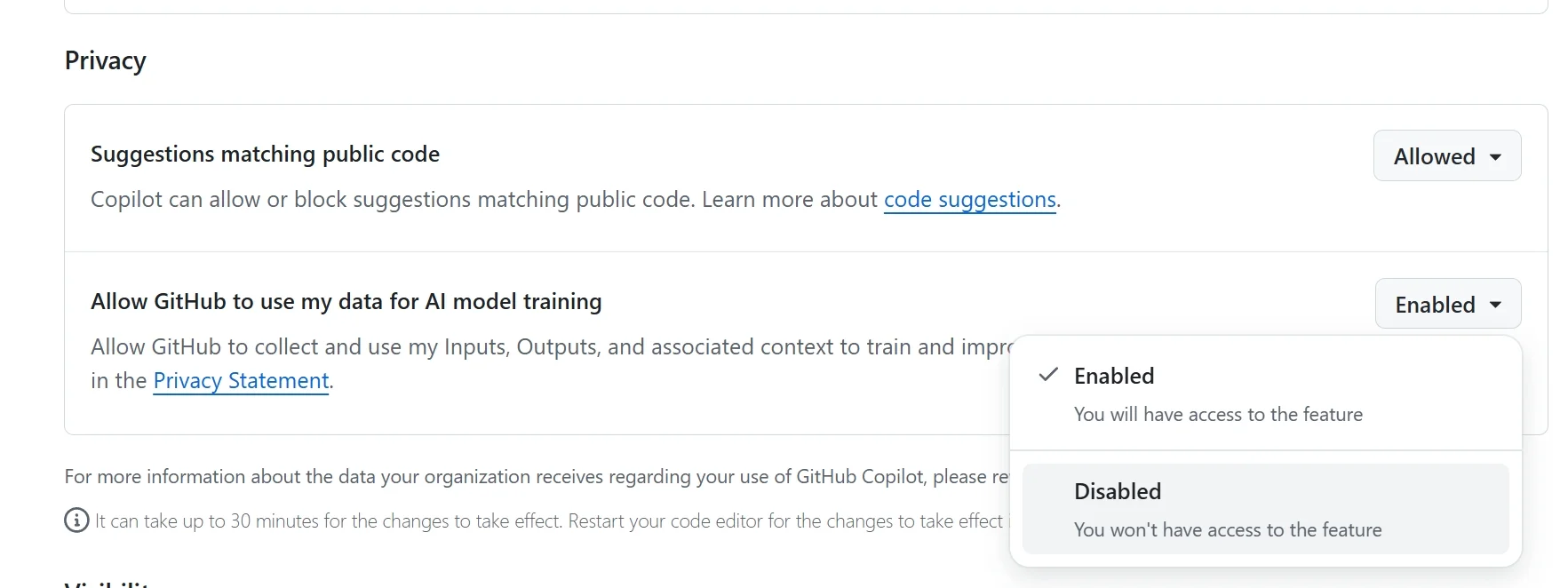Click "You will have access to the feature" text
Image resolution: width=1568 pixels, height=588 pixels.
(1217, 414)
